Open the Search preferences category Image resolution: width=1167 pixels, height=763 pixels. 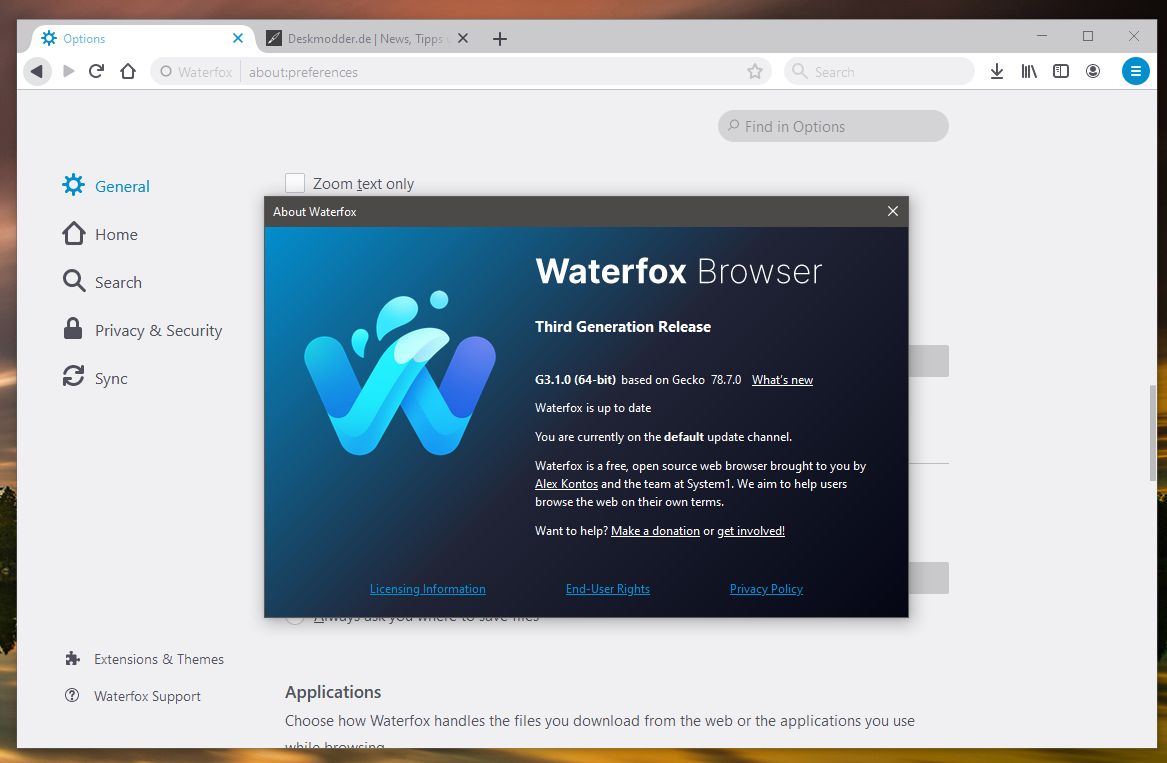click(102, 281)
